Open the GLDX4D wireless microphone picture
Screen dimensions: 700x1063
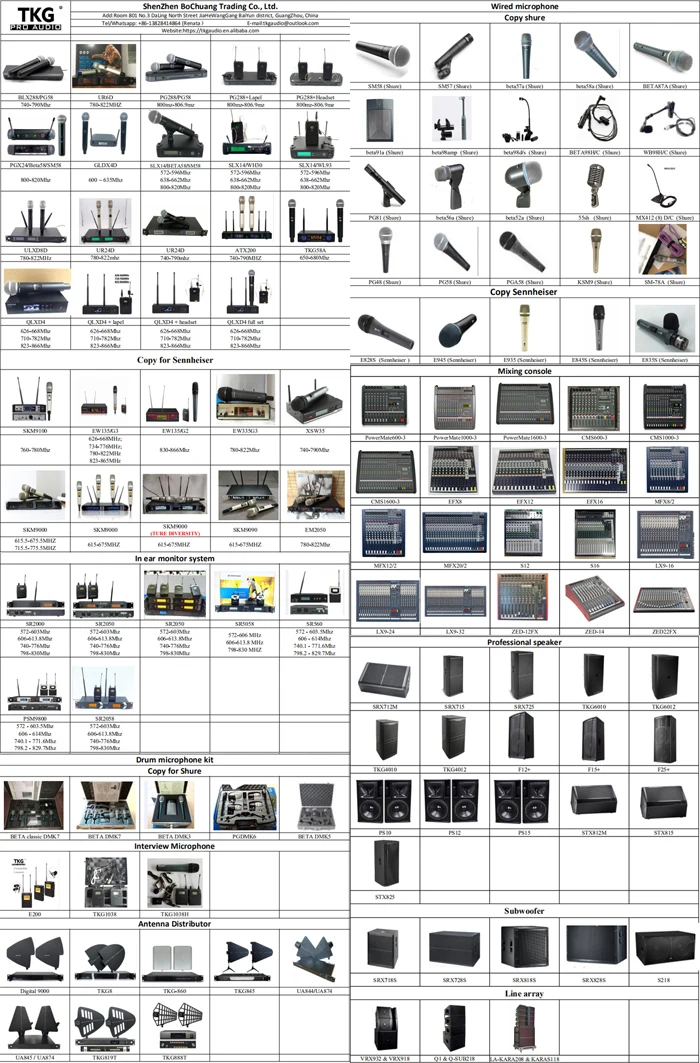tap(104, 132)
